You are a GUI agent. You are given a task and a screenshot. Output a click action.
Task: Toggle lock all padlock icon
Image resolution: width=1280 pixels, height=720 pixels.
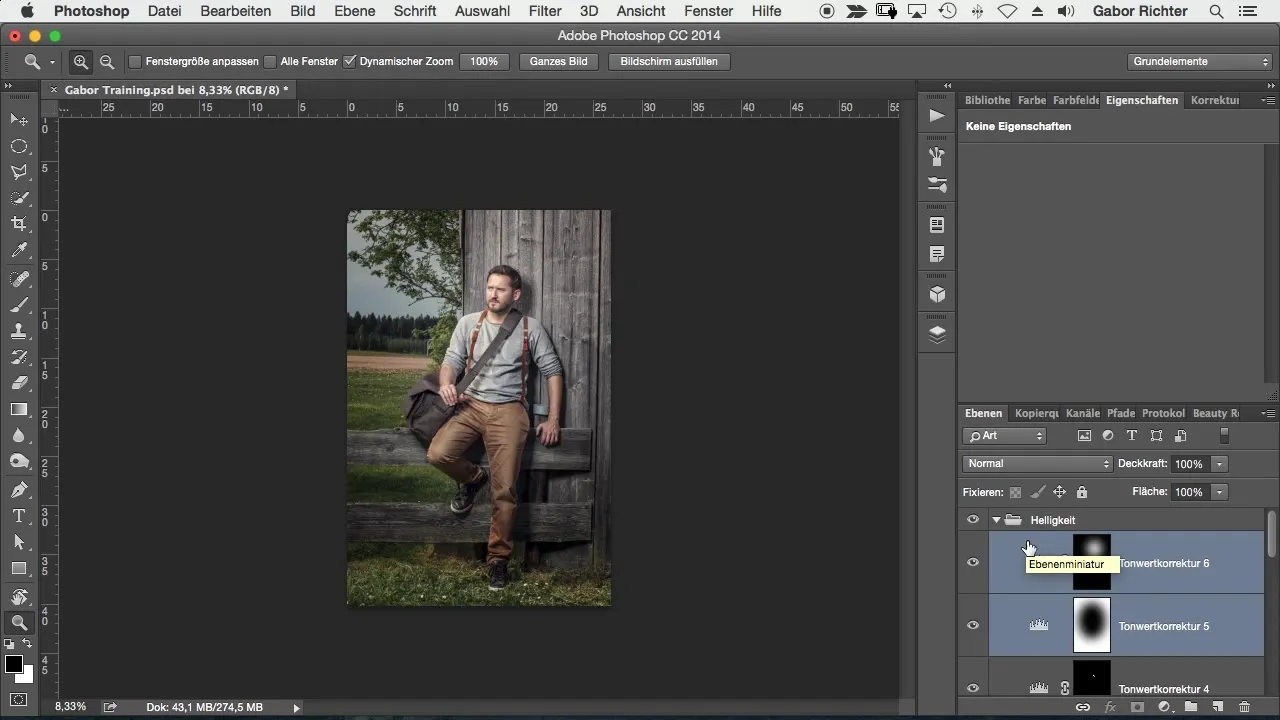coord(1081,492)
